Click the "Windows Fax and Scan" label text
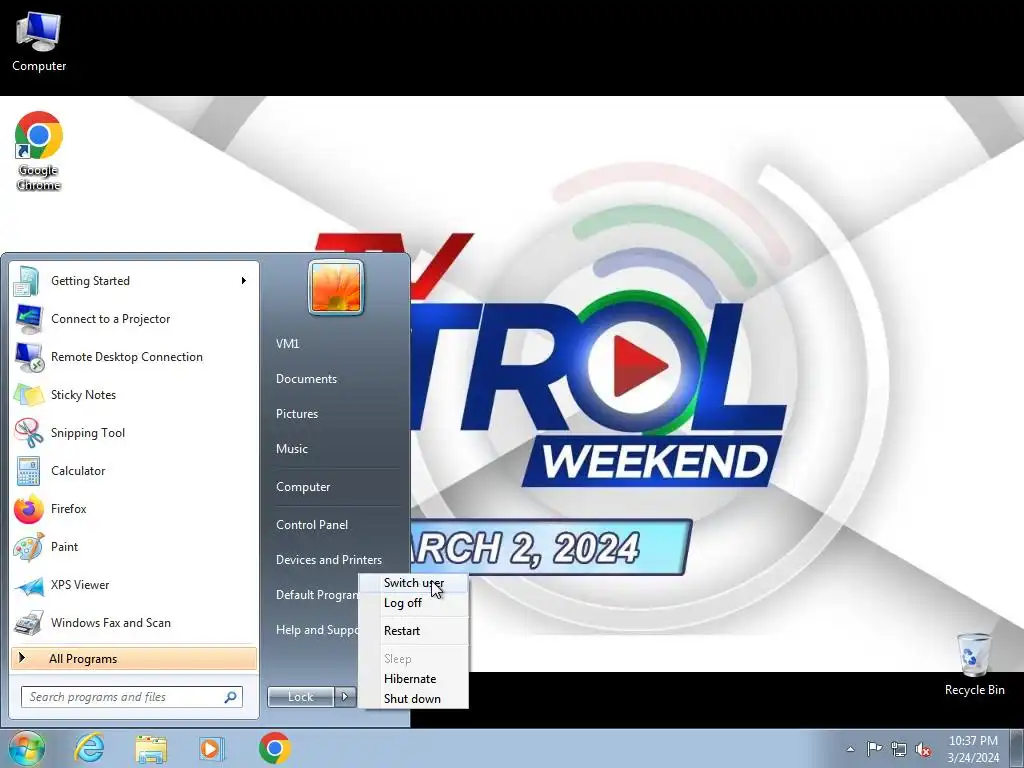 point(111,623)
